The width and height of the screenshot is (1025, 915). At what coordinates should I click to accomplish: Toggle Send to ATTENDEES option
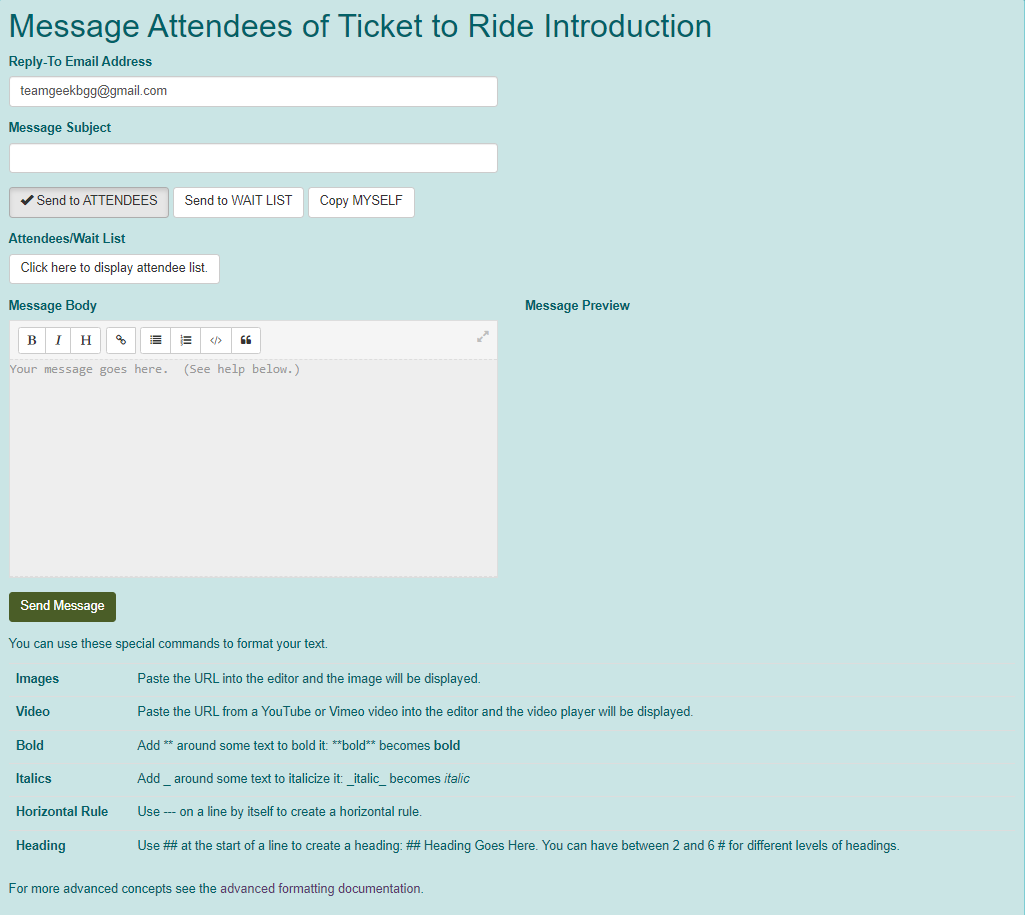point(89,202)
